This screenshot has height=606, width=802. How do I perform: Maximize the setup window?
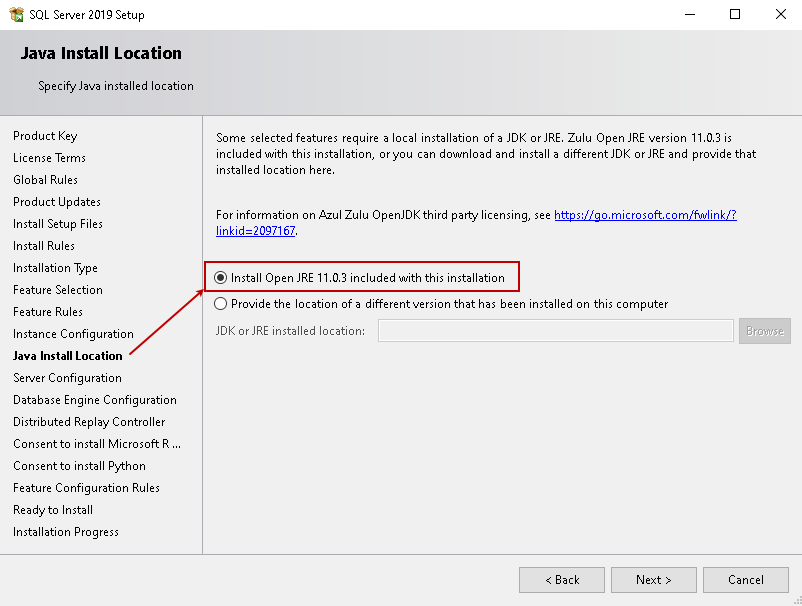click(x=735, y=14)
